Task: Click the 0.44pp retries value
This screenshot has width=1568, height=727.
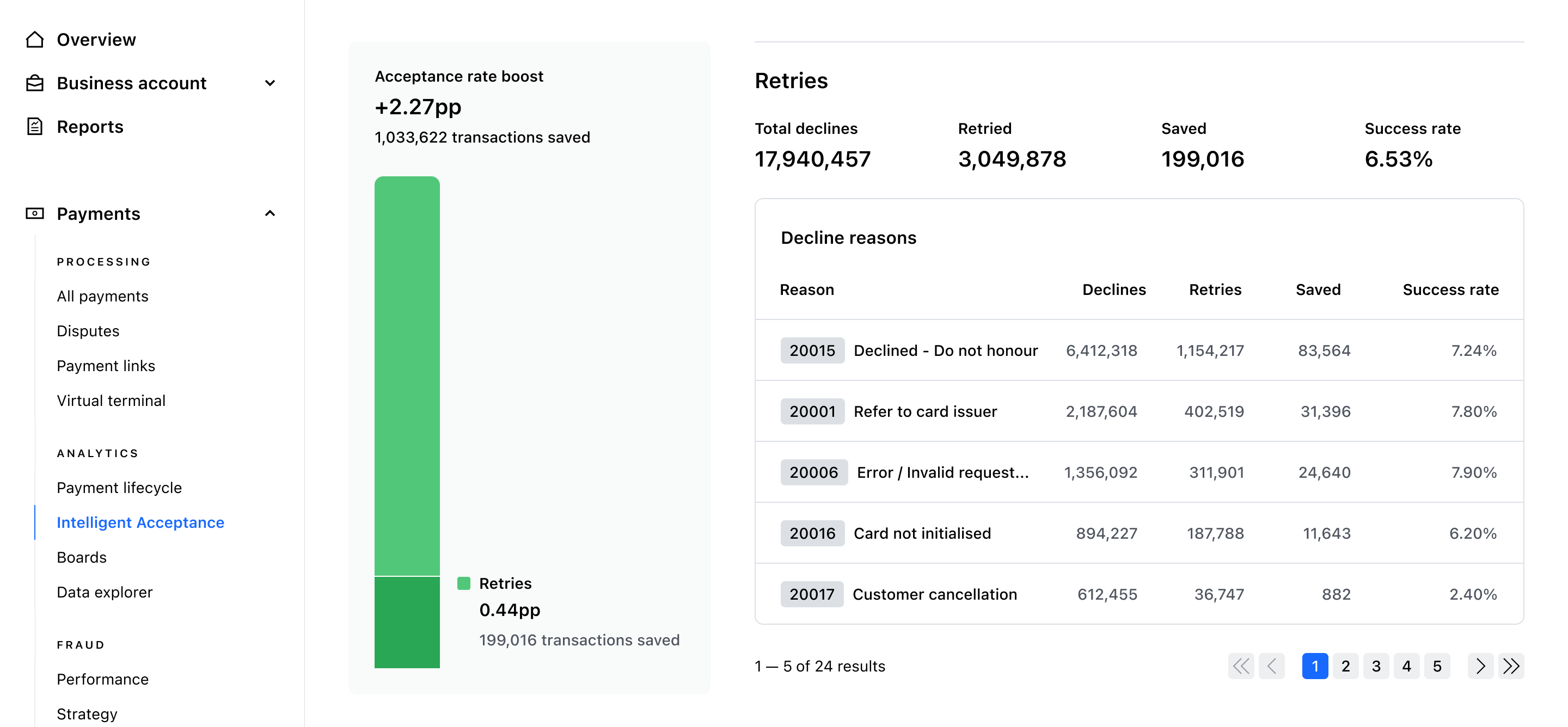Action: [x=510, y=609]
